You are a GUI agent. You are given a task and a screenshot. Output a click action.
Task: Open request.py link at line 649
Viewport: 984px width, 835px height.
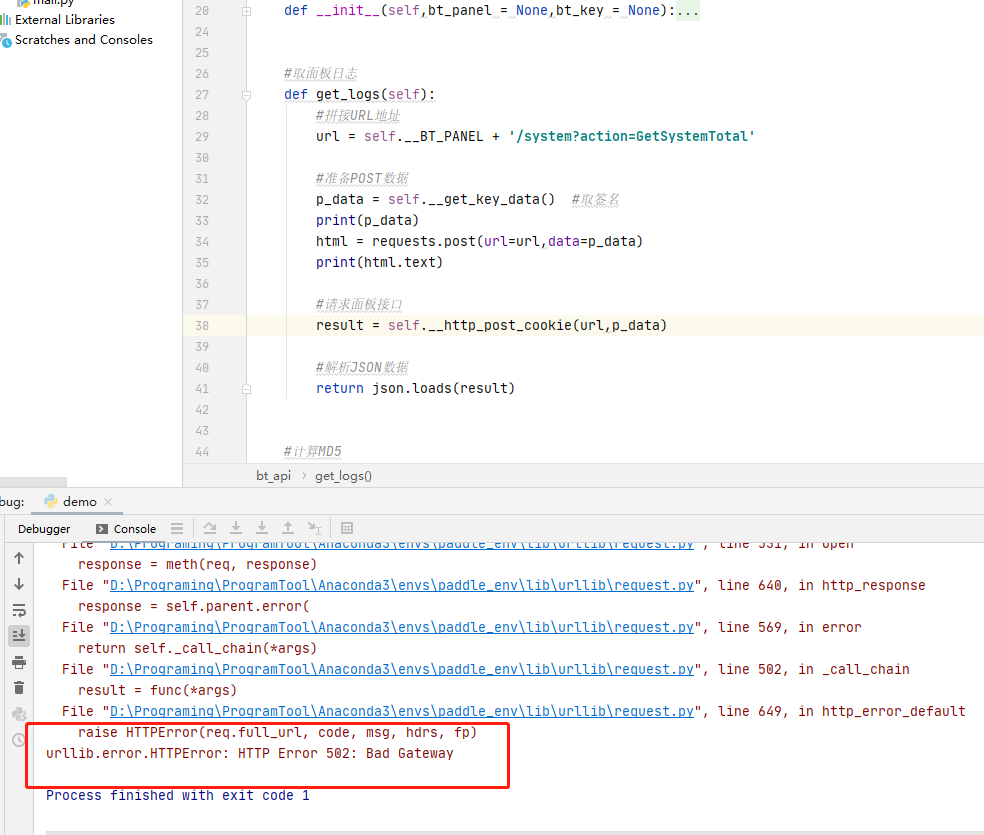click(x=401, y=711)
